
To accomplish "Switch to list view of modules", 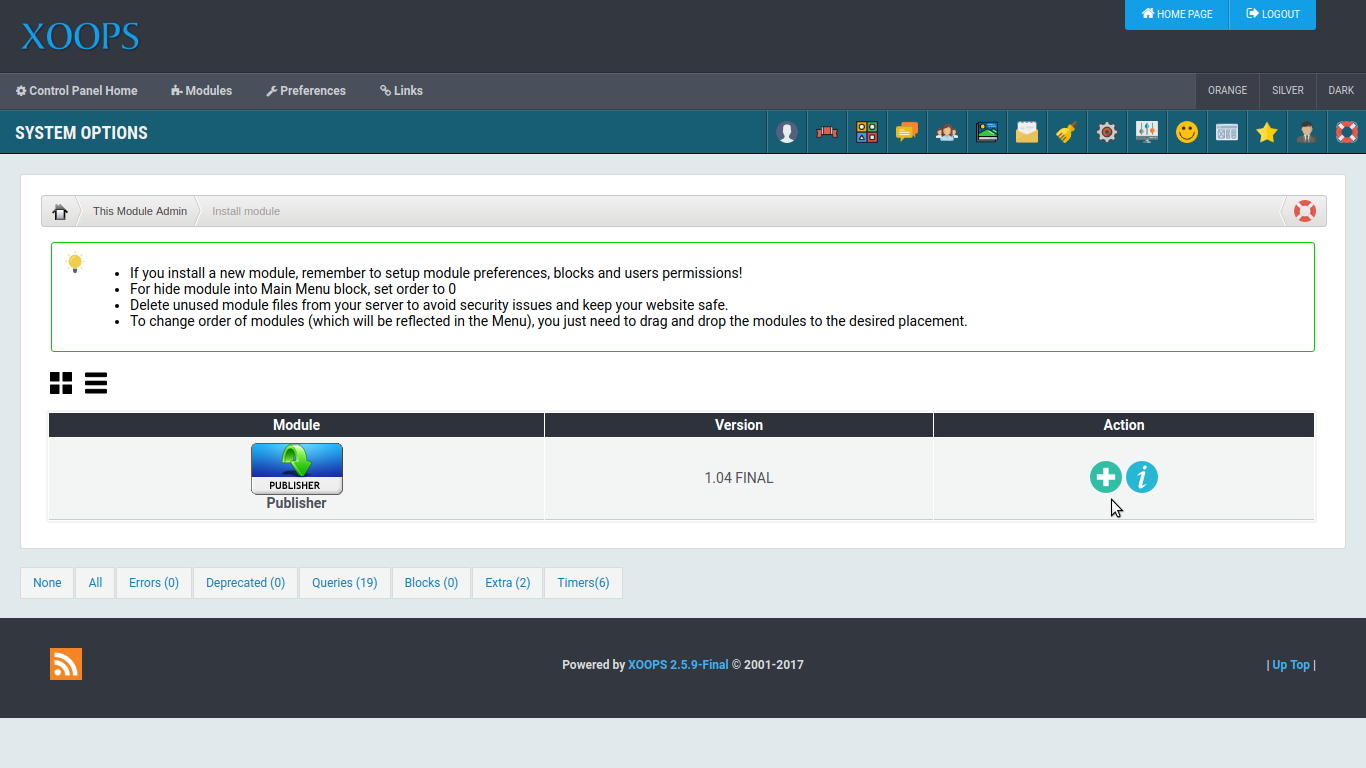I will (96, 383).
